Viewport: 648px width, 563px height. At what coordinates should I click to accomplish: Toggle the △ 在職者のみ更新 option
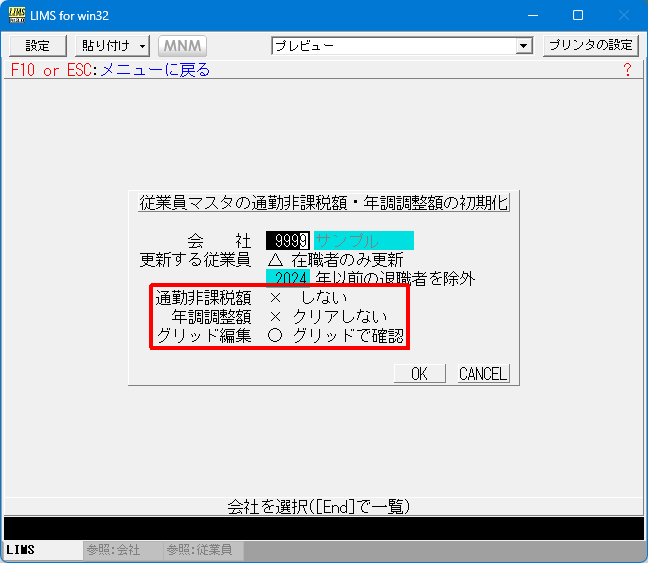[x=335, y=260]
